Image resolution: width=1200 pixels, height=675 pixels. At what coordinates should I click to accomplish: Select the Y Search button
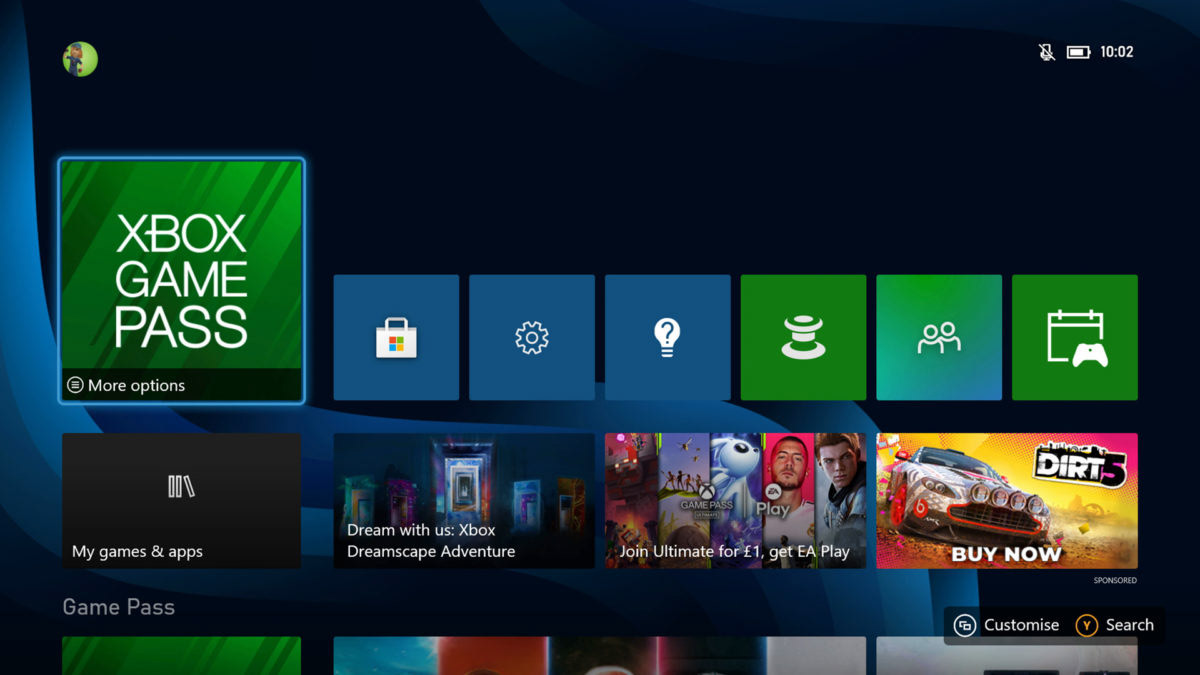[1115, 625]
